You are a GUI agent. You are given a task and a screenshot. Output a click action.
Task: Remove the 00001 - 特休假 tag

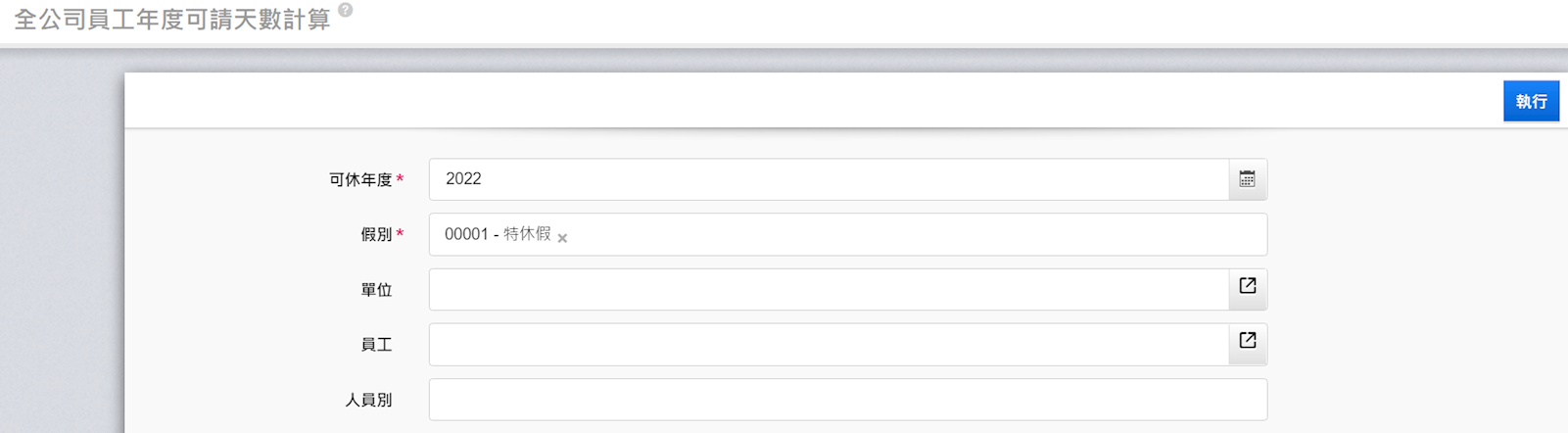(x=562, y=238)
